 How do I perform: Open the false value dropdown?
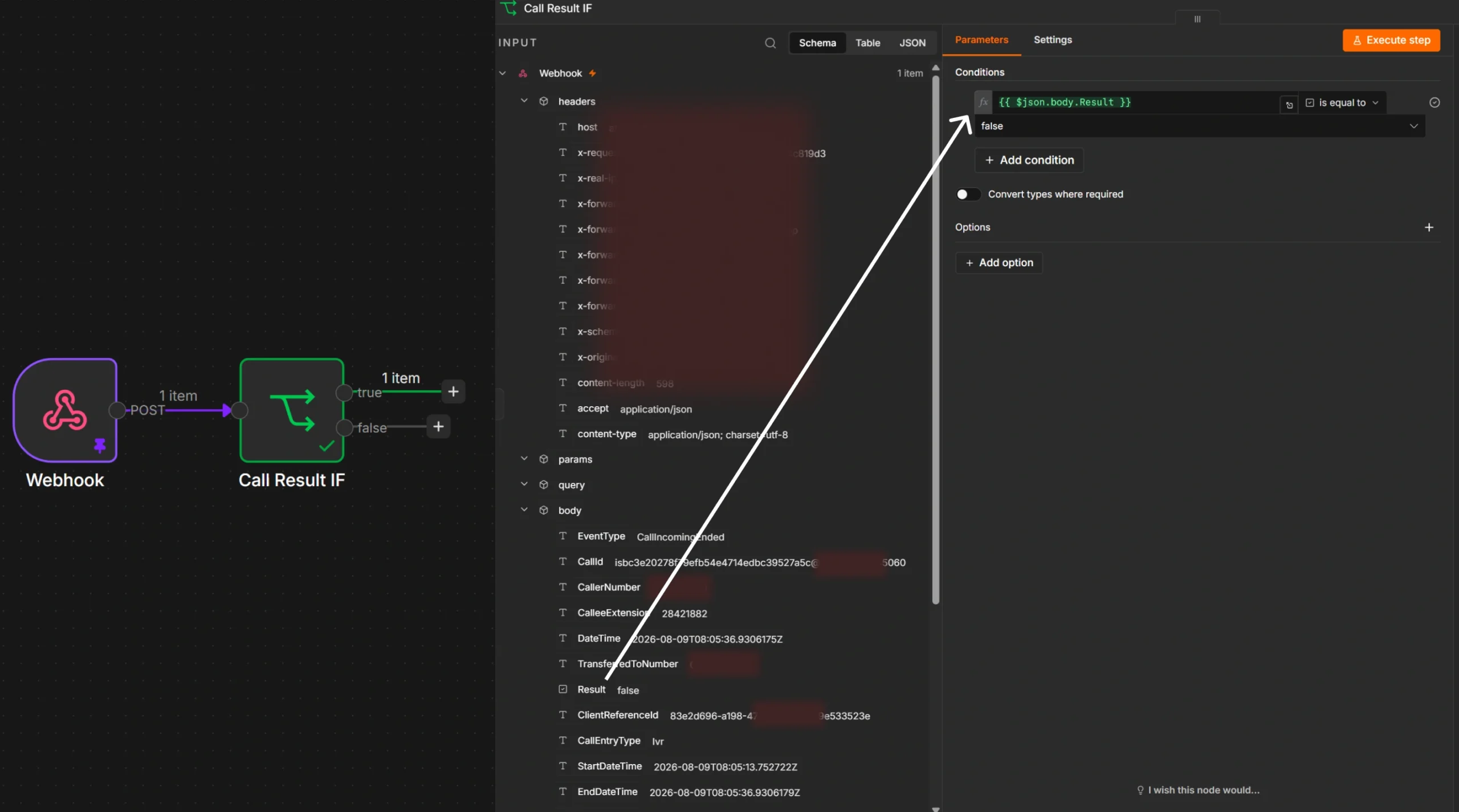point(1200,126)
